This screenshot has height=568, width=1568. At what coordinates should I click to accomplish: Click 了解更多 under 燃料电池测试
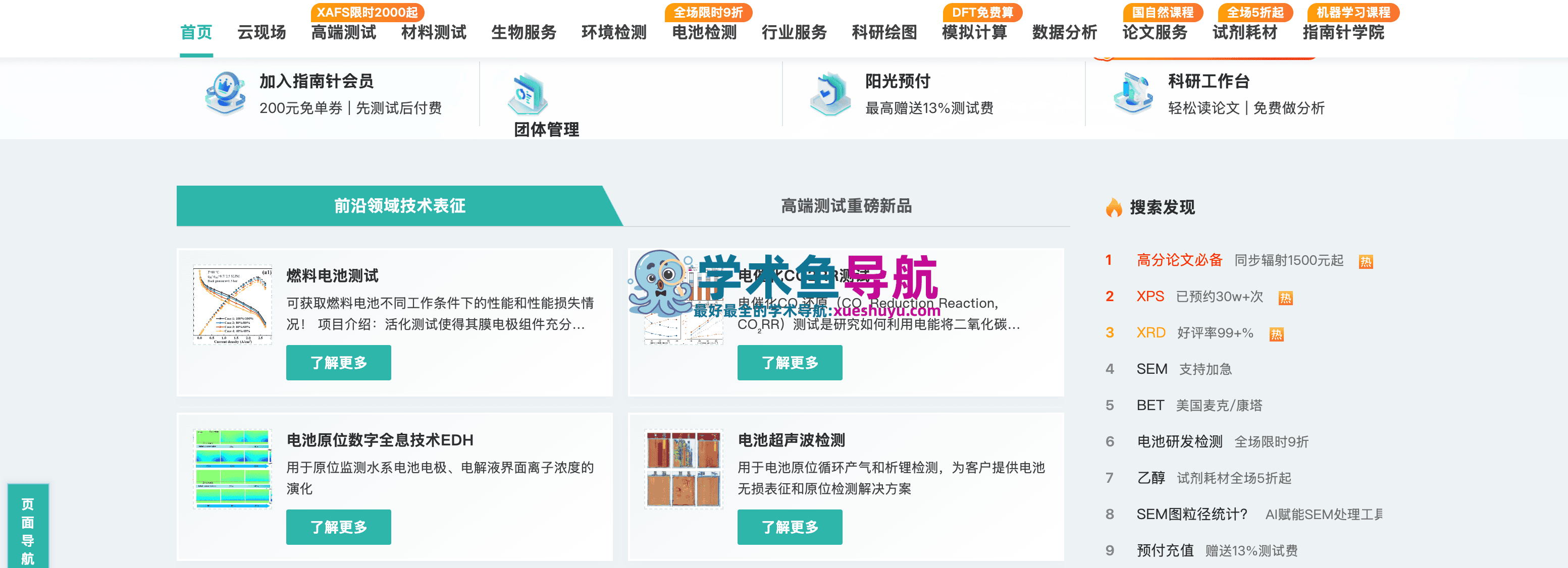pyautogui.click(x=338, y=363)
